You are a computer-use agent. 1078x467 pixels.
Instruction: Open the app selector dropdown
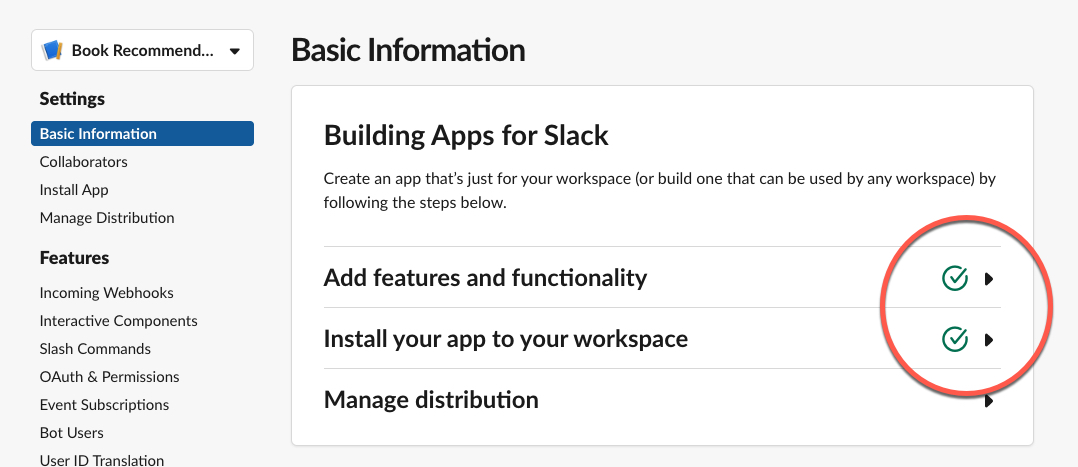[234, 51]
